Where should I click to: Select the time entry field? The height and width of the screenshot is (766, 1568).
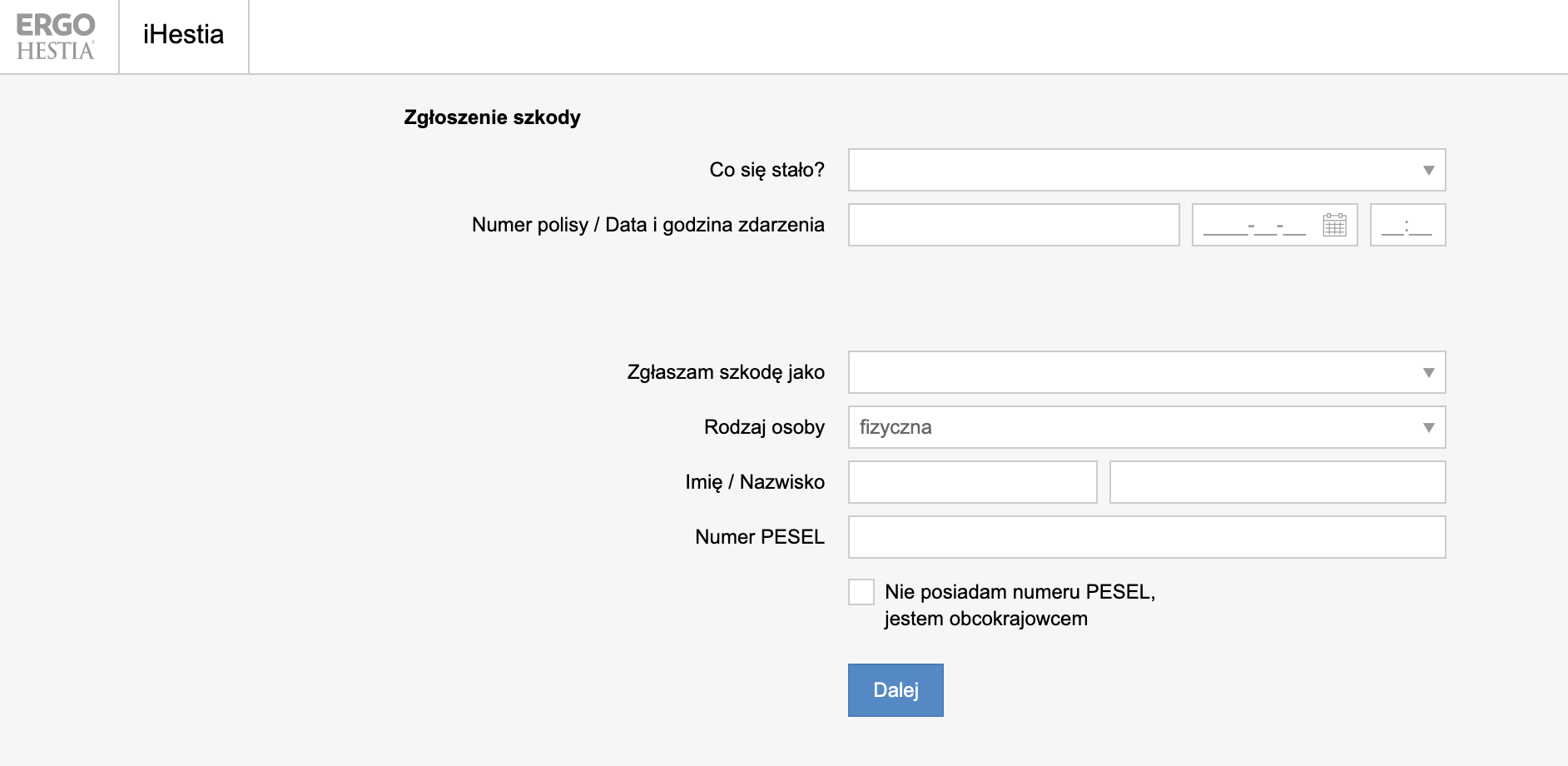tap(1407, 225)
